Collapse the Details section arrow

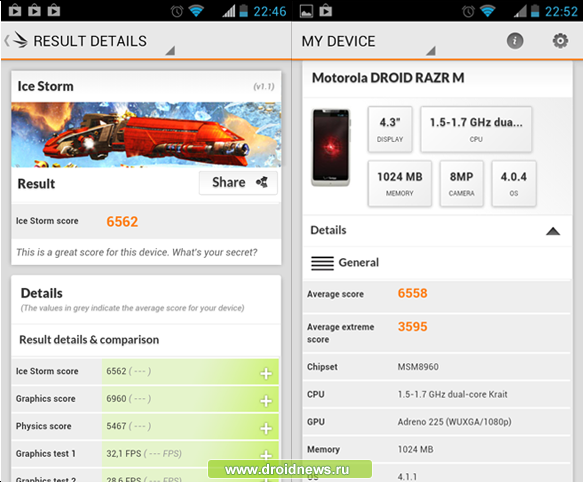tap(553, 231)
